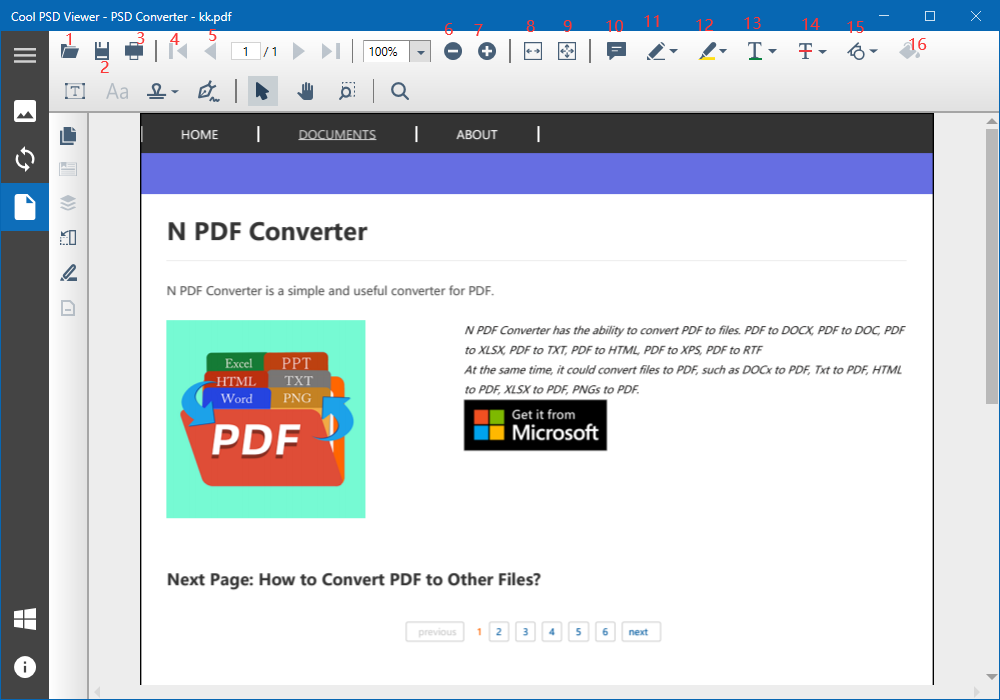Viewport: 1000px width, 700px height.
Task: Toggle the hamburger menu in the sidebar
Action: click(x=25, y=55)
